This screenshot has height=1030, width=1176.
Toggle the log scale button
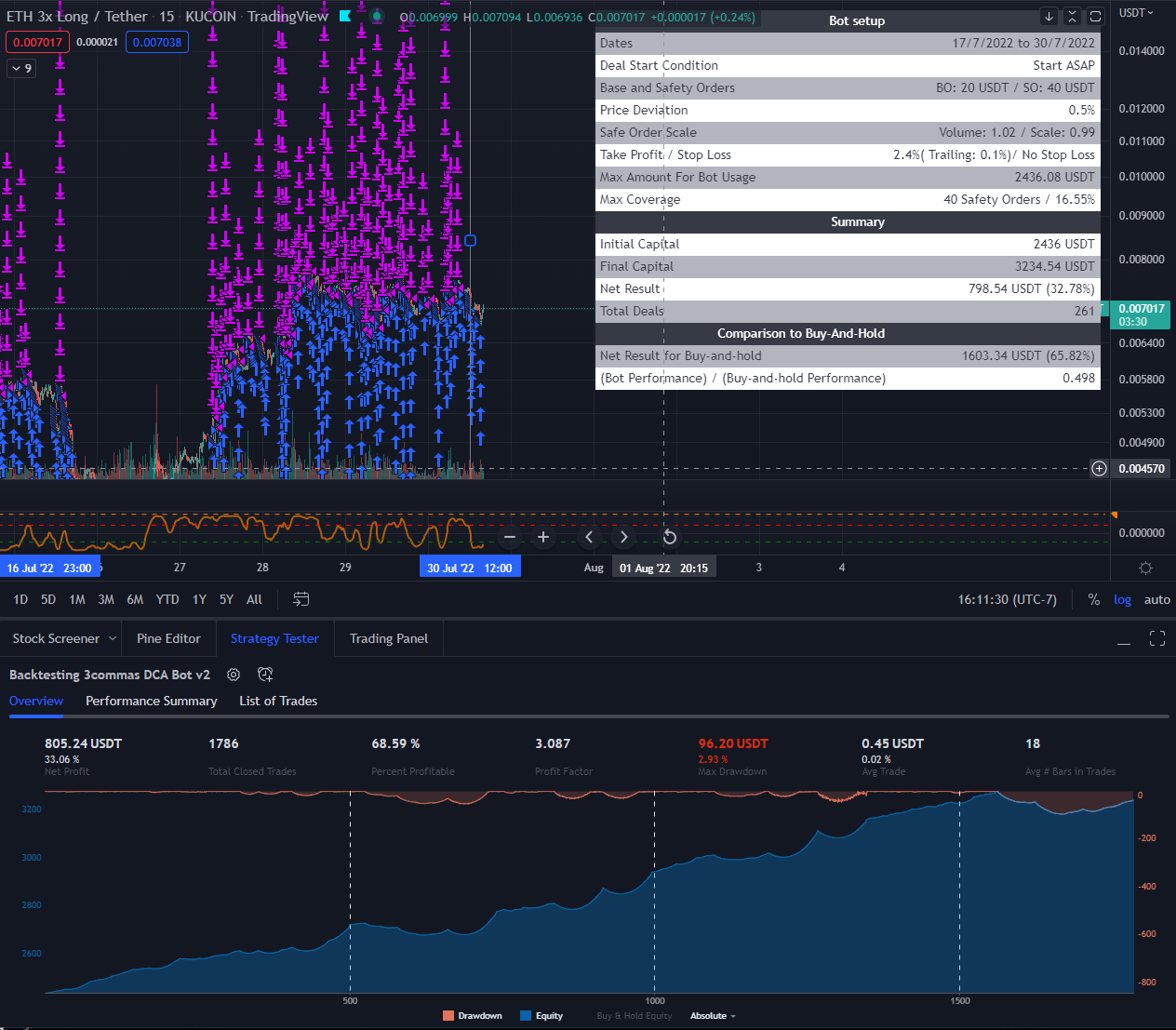[1123, 599]
